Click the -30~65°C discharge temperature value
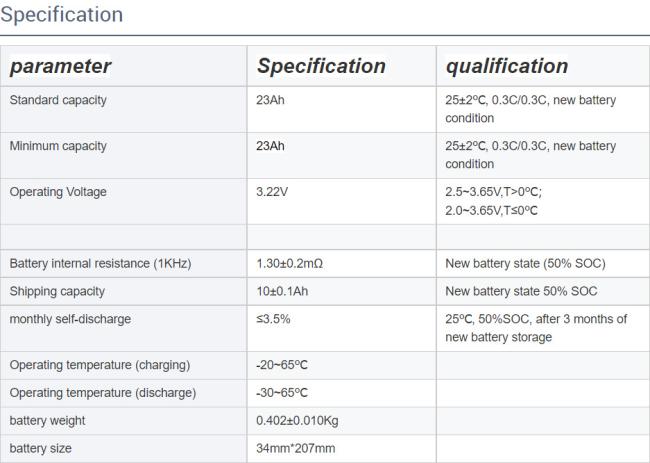Screen dimensions: 650x463 click(282, 393)
